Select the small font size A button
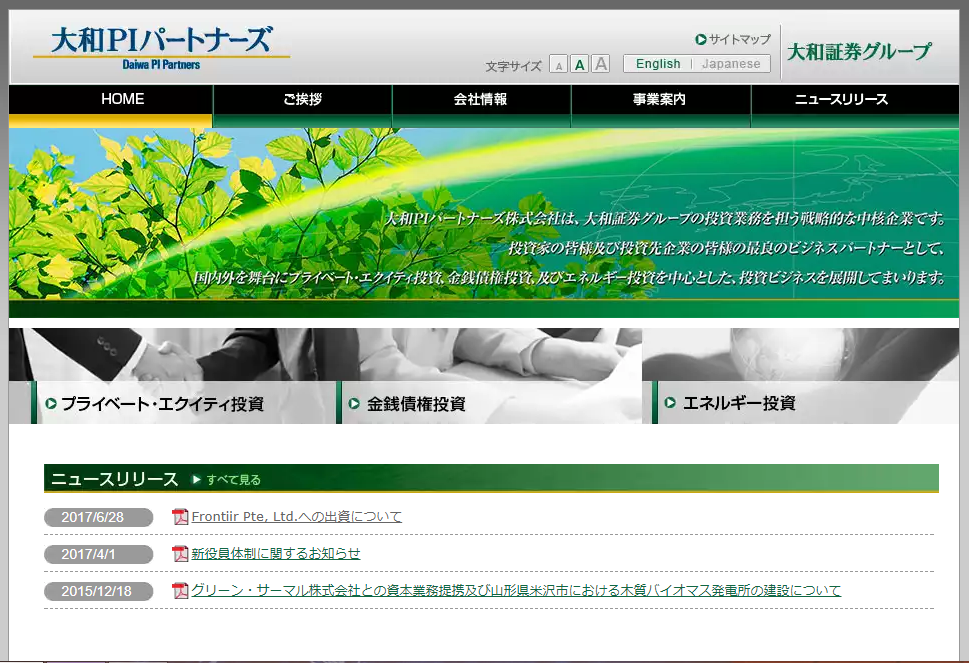Image resolution: width=969 pixels, height=663 pixels. [x=559, y=64]
